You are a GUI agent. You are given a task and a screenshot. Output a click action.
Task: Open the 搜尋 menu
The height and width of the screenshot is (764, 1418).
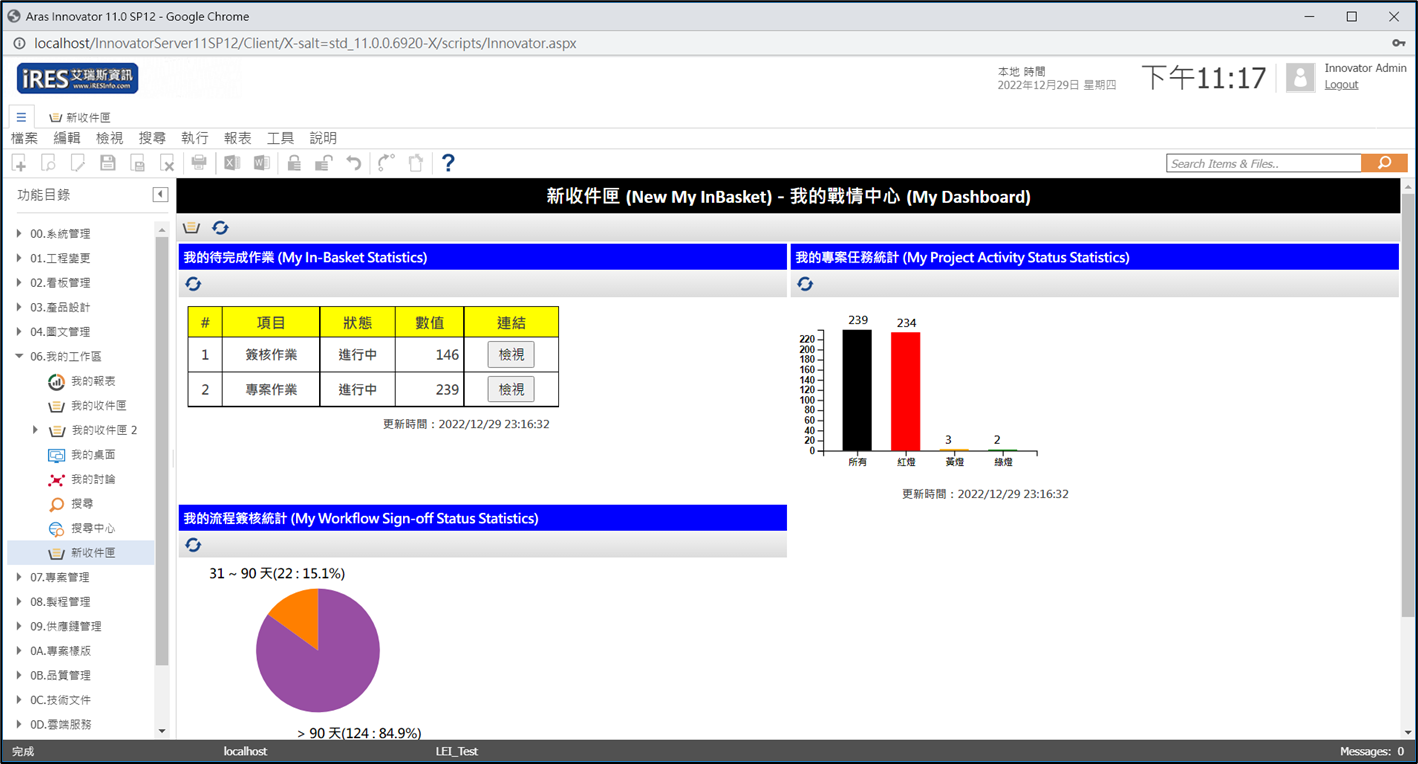coord(152,138)
